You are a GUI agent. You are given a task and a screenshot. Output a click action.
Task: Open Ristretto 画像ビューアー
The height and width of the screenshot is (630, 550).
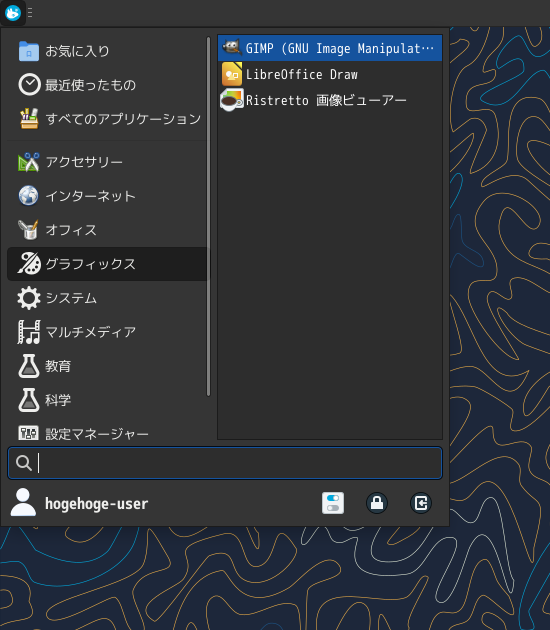[x=330, y=100]
